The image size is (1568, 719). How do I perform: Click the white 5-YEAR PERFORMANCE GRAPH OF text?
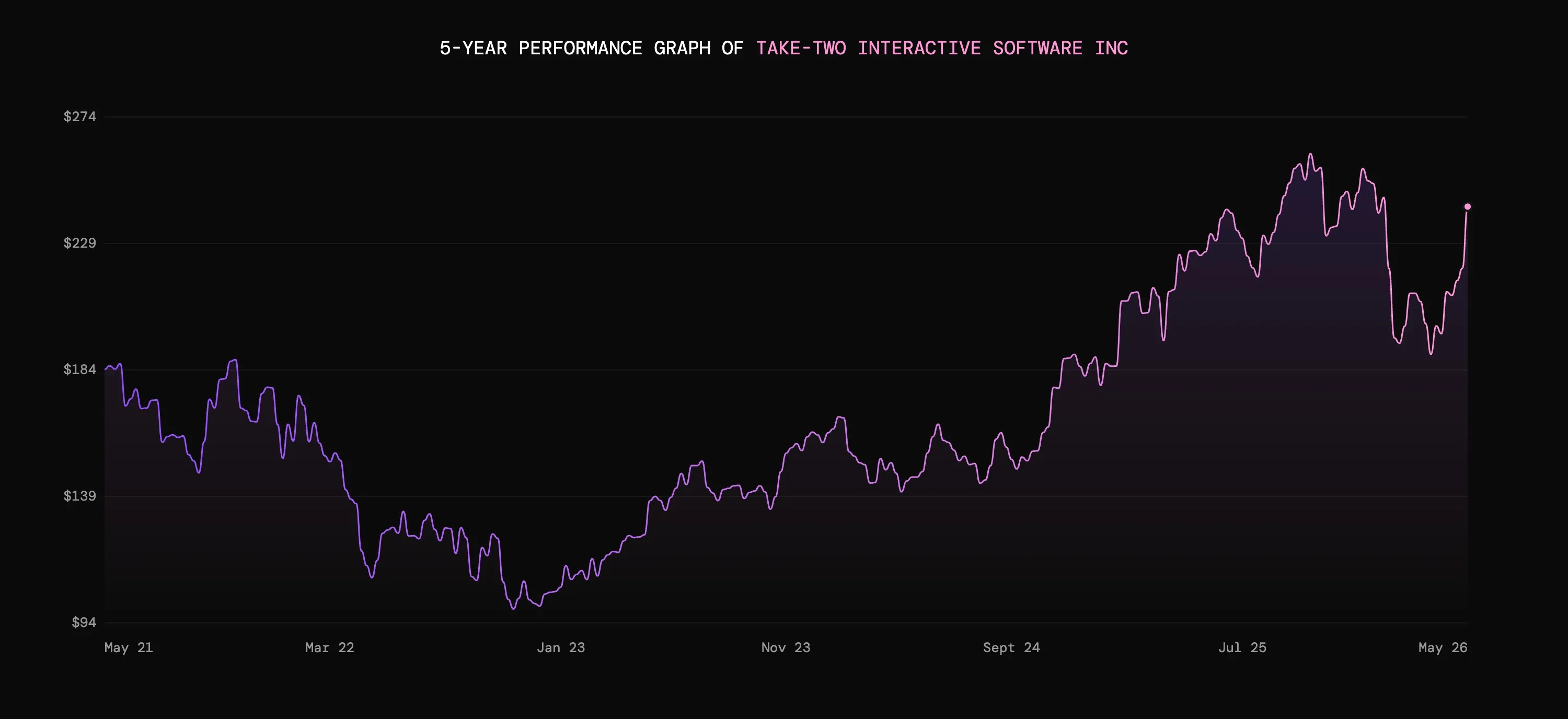(592, 48)
